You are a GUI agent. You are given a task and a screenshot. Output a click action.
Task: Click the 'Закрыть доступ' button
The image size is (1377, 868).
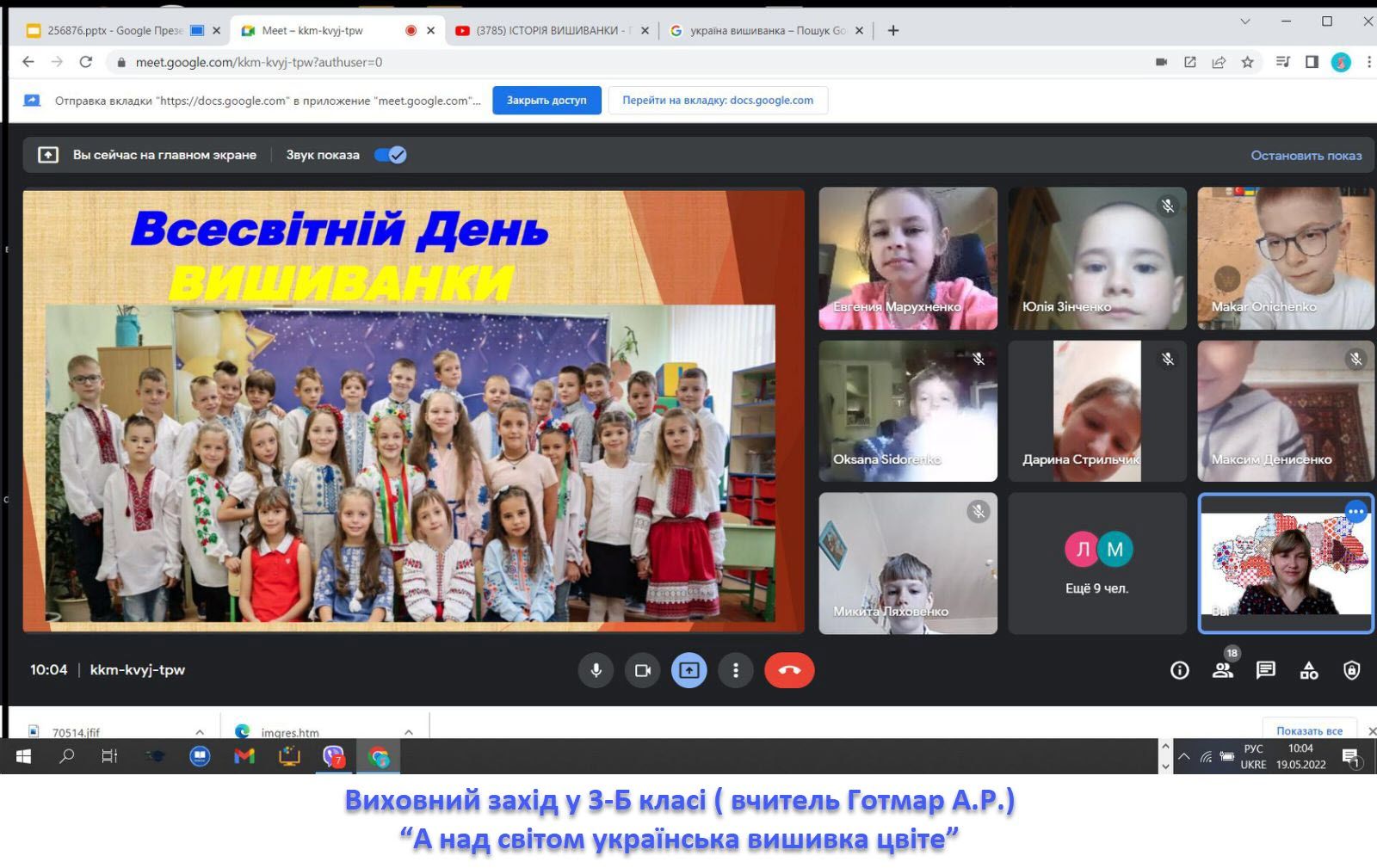pyautogui.click(x=546, y=100)
